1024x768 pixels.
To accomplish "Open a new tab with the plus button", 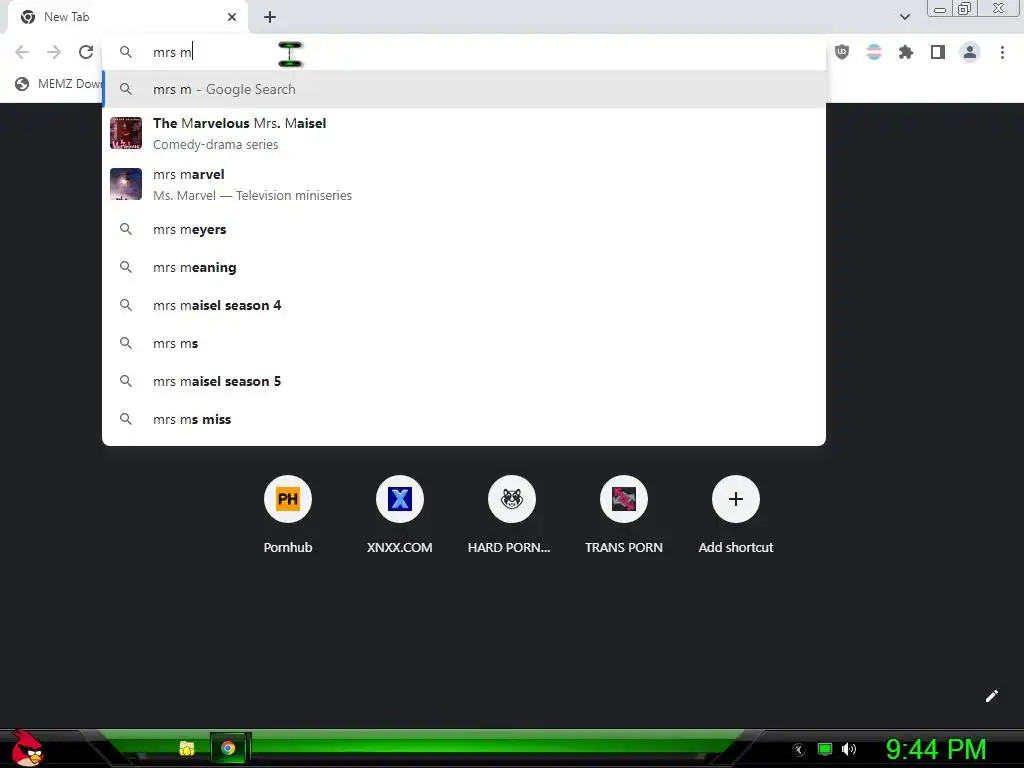I will (x=270, y=17).
